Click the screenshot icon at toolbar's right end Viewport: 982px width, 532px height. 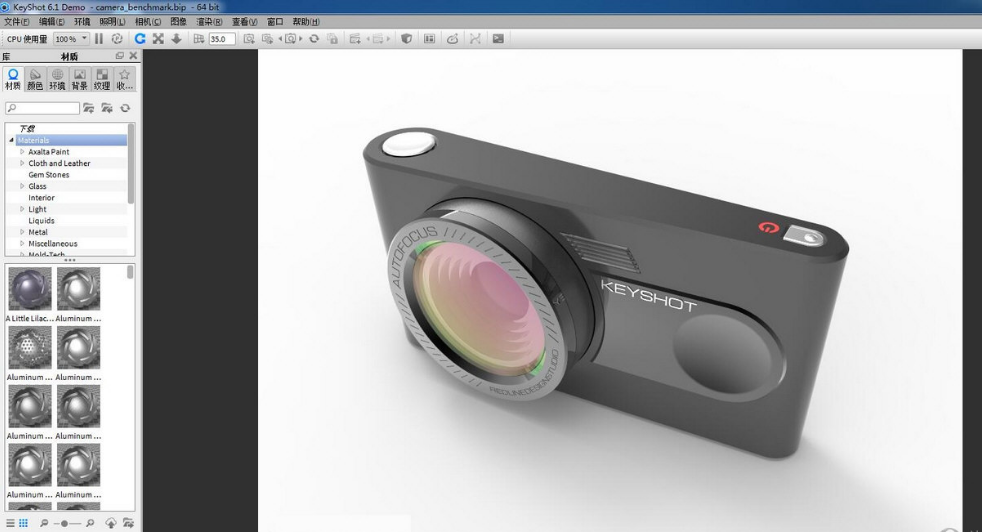(498, 39)
